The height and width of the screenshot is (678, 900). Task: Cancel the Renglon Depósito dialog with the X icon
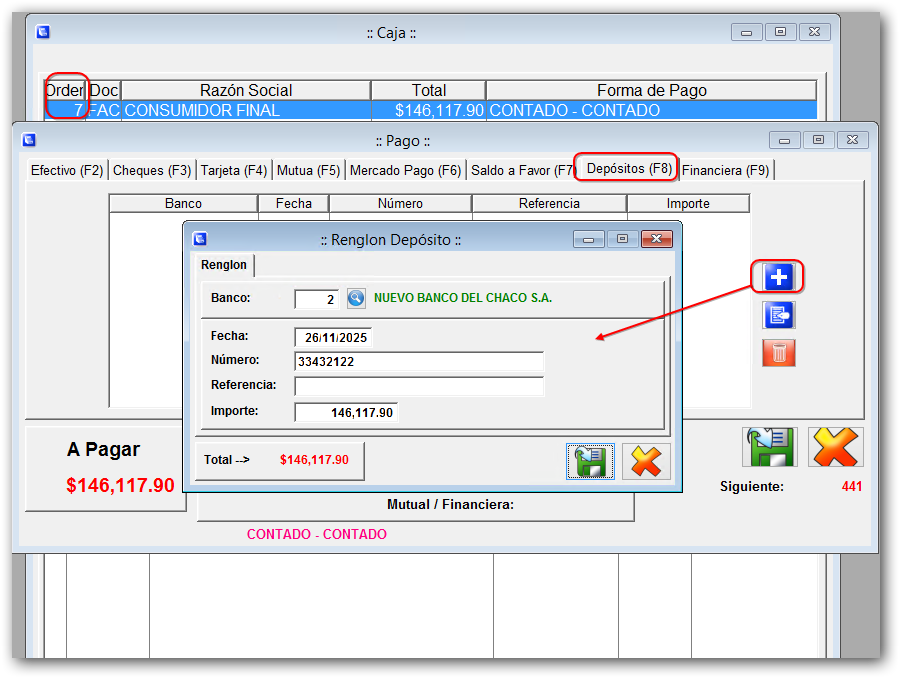coord(646,461)
